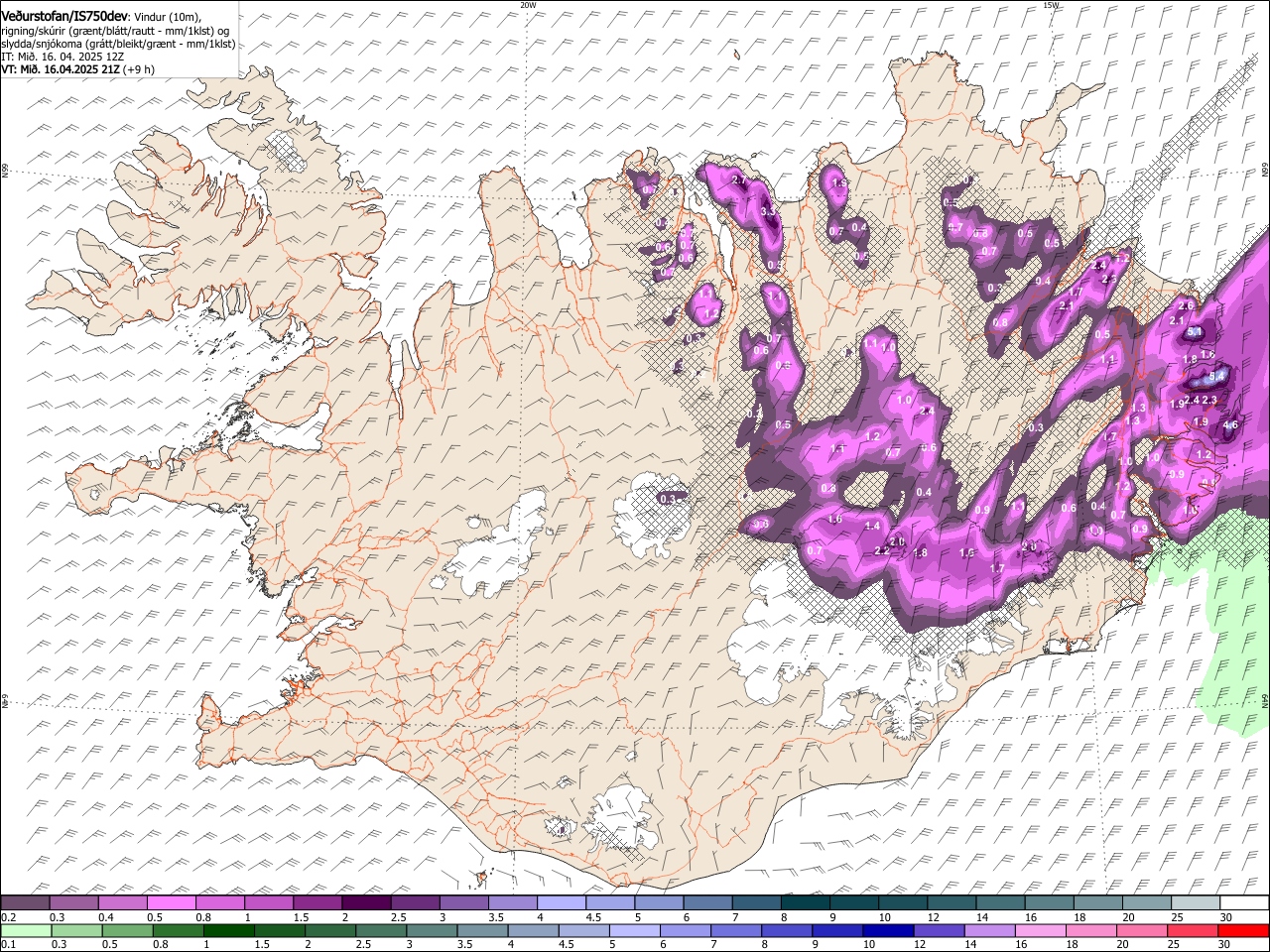Click the 2.7 snowfall value in the north
The width and height of the screenshot is (1270, 952).
coord(739,179)
